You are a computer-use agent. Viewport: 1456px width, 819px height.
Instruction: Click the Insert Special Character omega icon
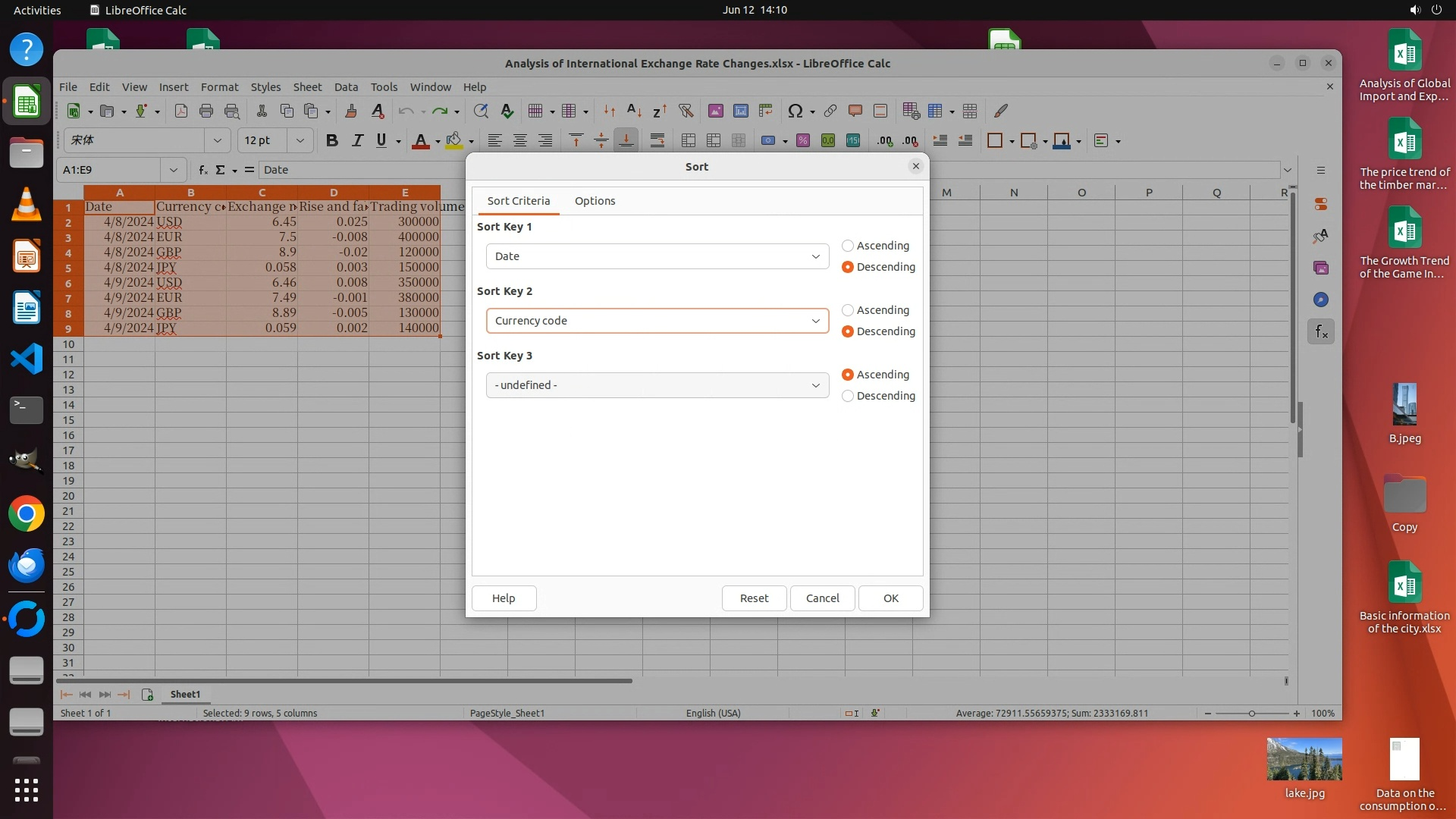(795, 111)
